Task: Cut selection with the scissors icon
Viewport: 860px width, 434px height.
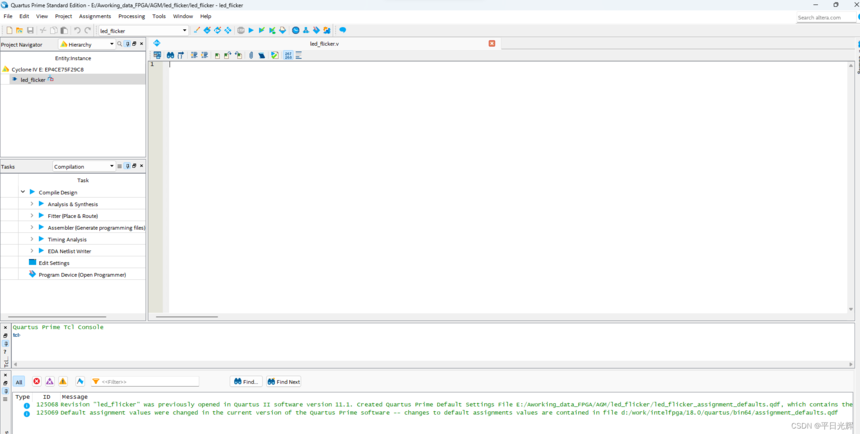Action: [43, 30]
